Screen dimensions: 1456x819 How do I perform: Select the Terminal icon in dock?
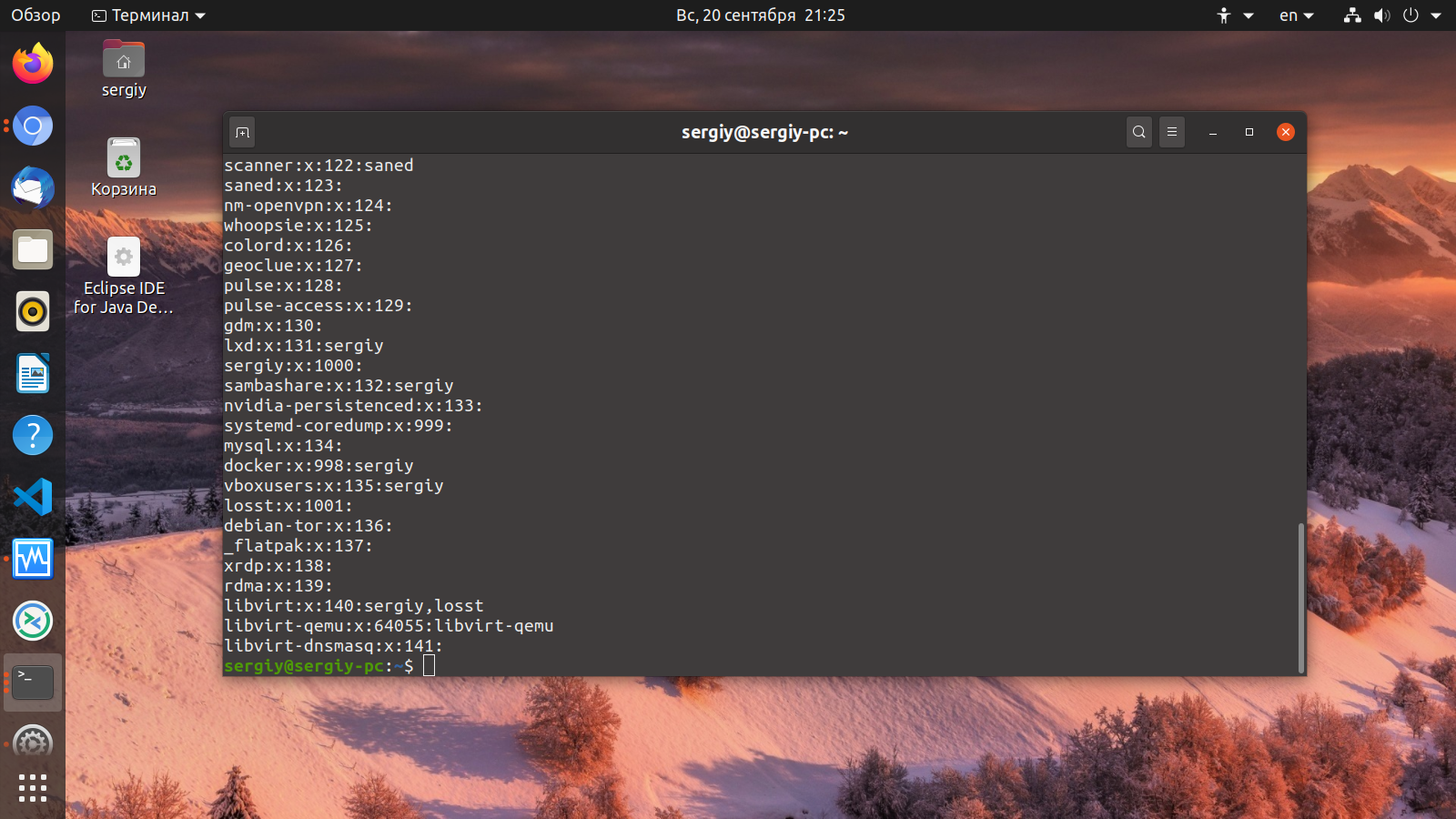click(x=33, y=682)
